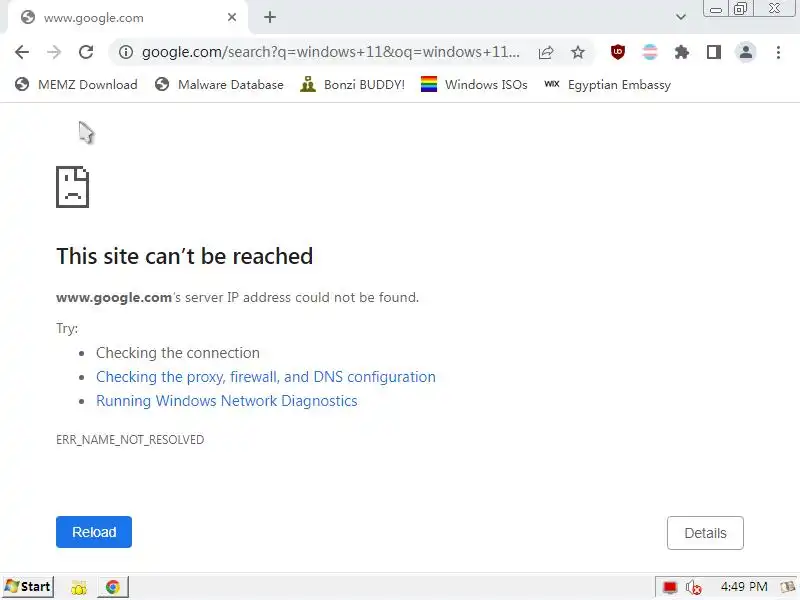Select the www.google.com tab
The image size is (800, 600).
click(x=128, y=17)
